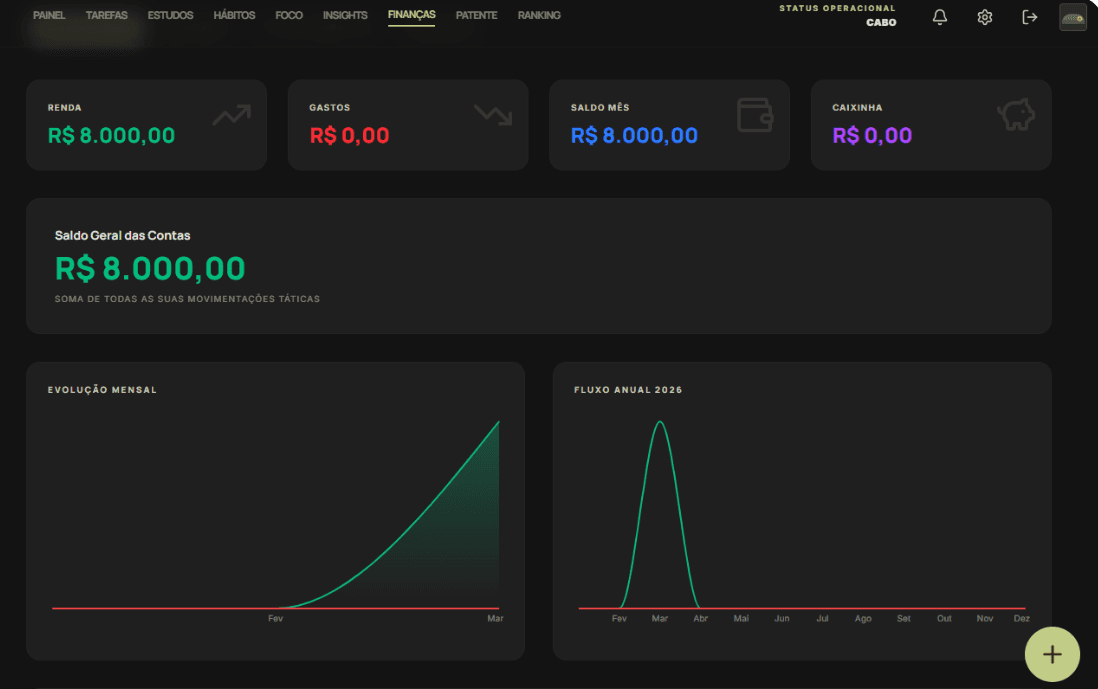Viewport: 1098px width, 689px height.
Task: View the Ranking tab
Action: pyautogui.click(x=539, y=15)
